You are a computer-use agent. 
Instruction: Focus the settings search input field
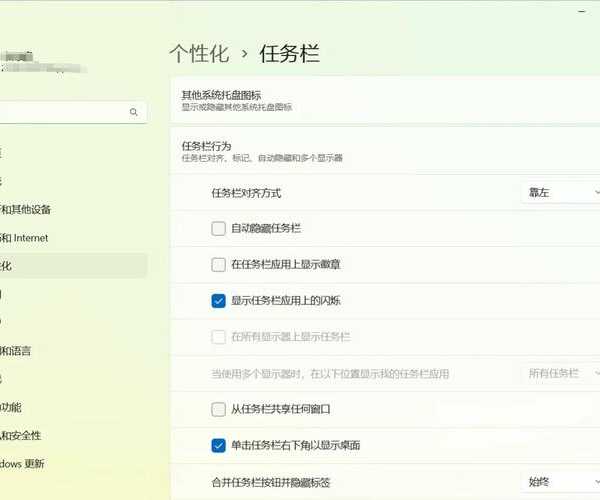60,113
